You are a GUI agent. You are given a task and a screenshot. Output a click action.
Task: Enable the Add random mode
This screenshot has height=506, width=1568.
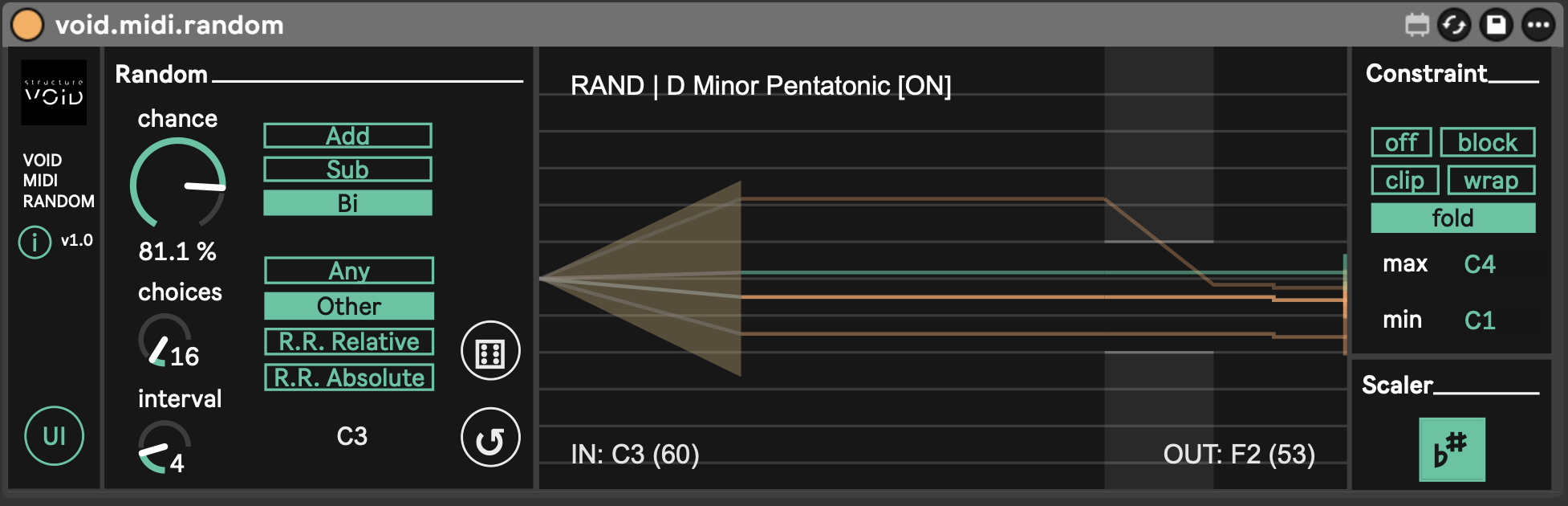347,136
